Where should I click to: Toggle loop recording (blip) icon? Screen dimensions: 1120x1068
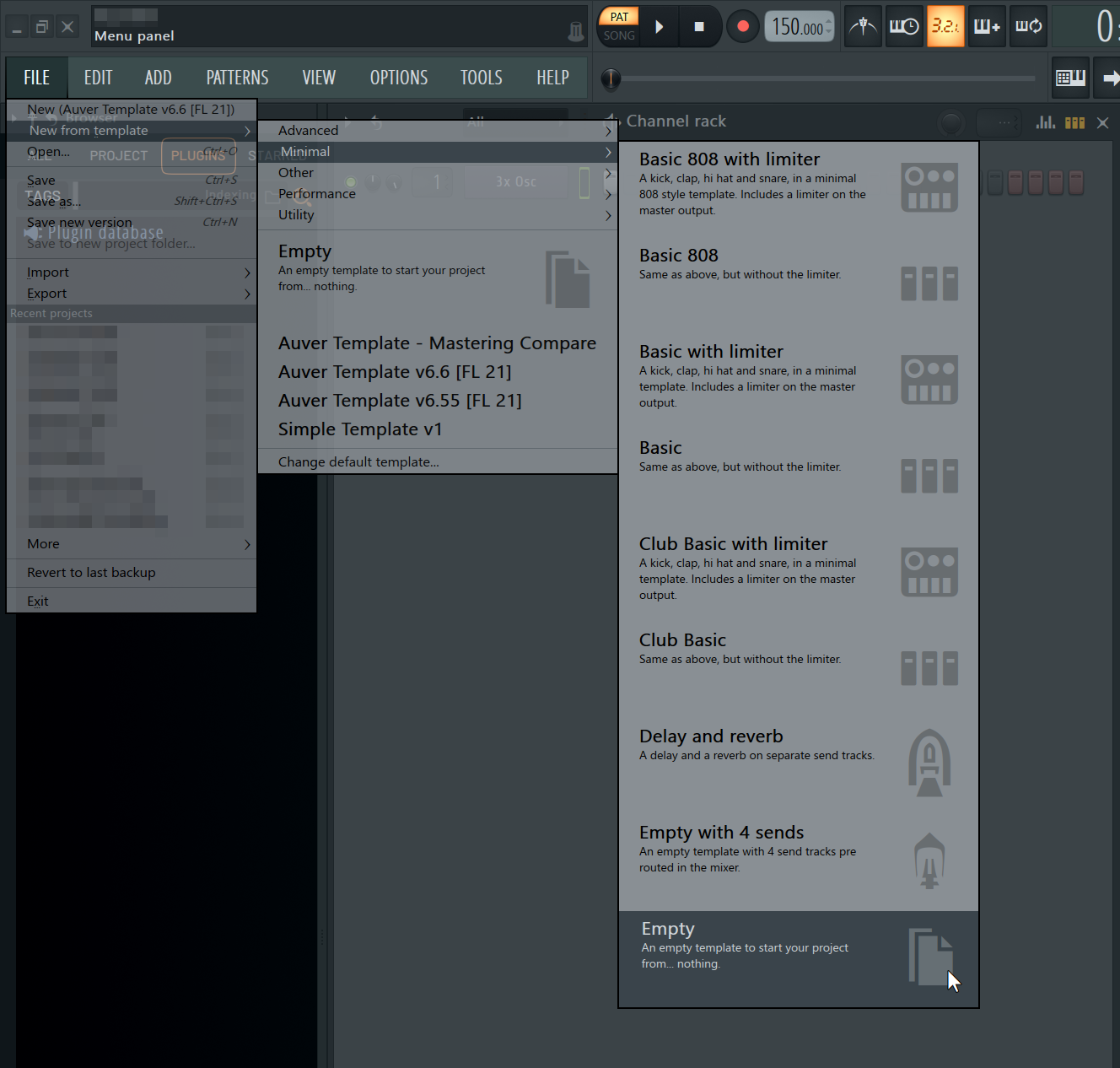1027,25
